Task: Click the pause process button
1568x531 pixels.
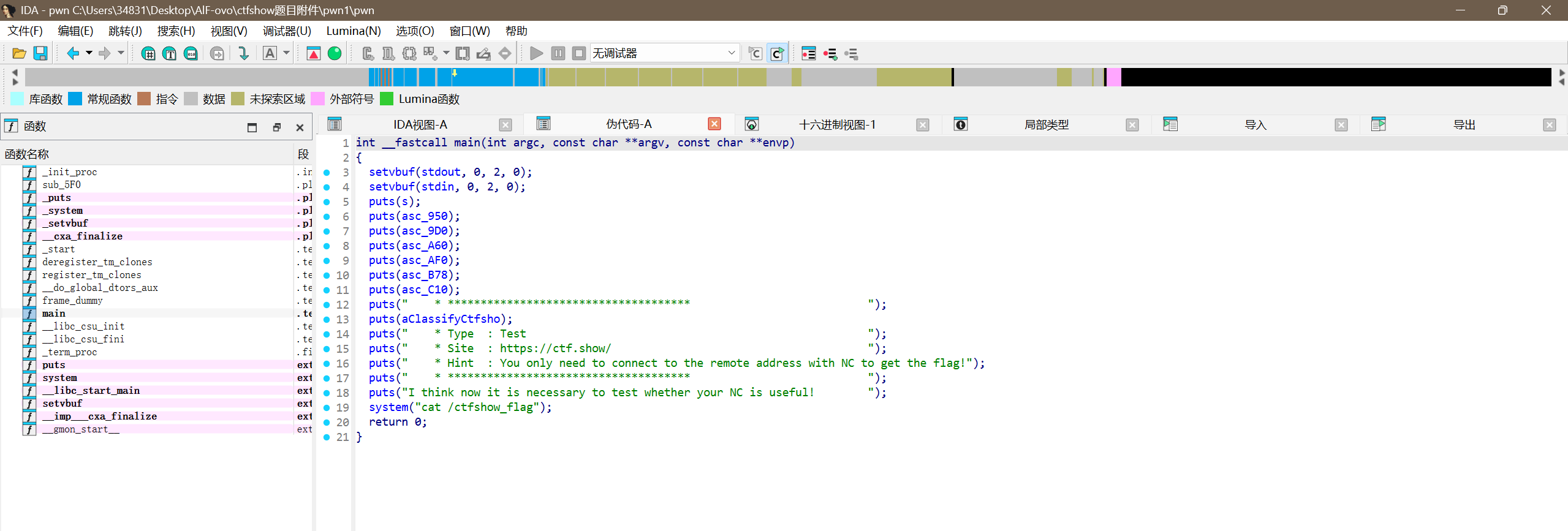Action: click(558, 54)
